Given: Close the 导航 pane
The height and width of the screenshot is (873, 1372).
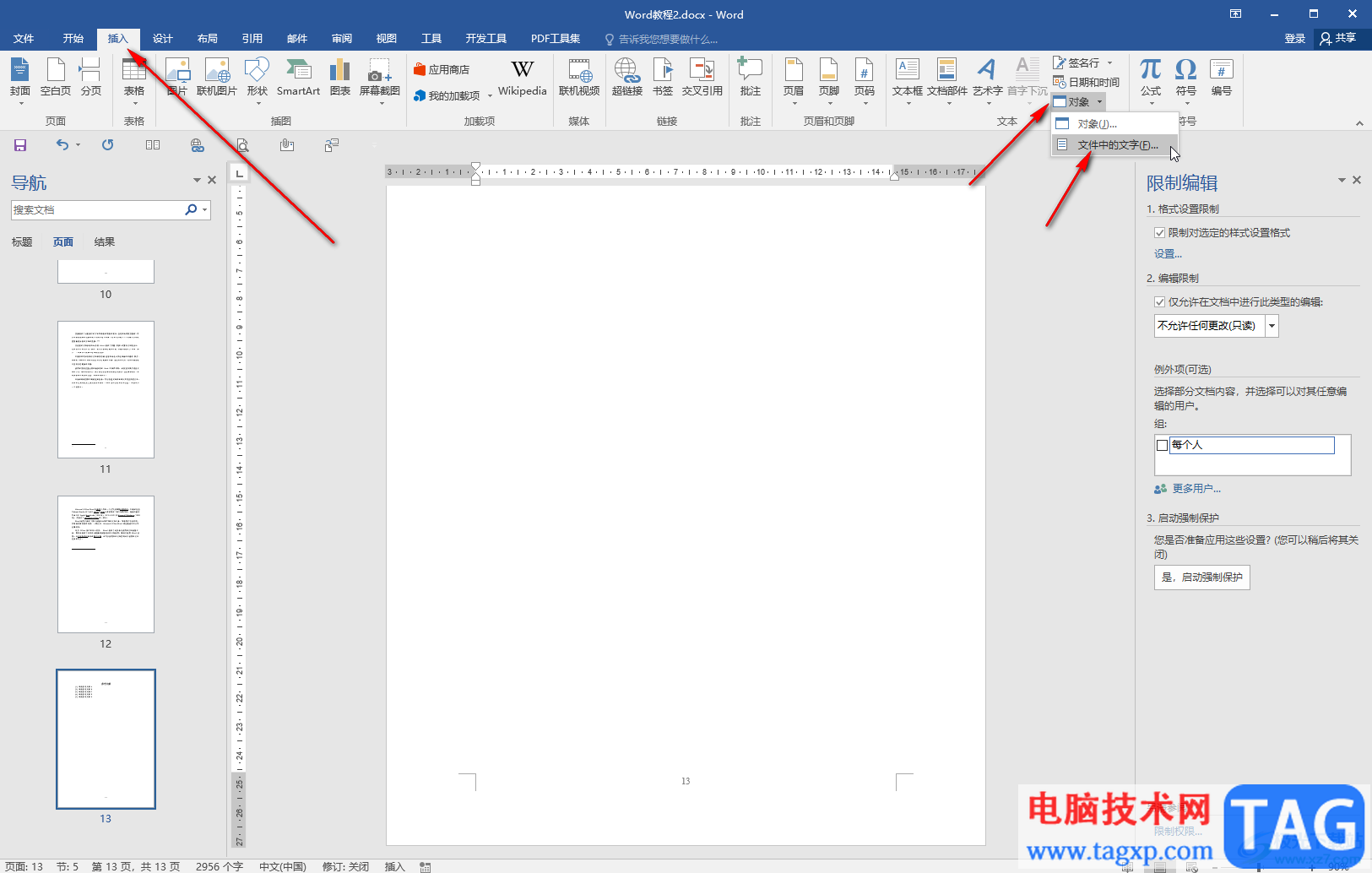Looking at the screenshot, I should click(x=212, y=180).
